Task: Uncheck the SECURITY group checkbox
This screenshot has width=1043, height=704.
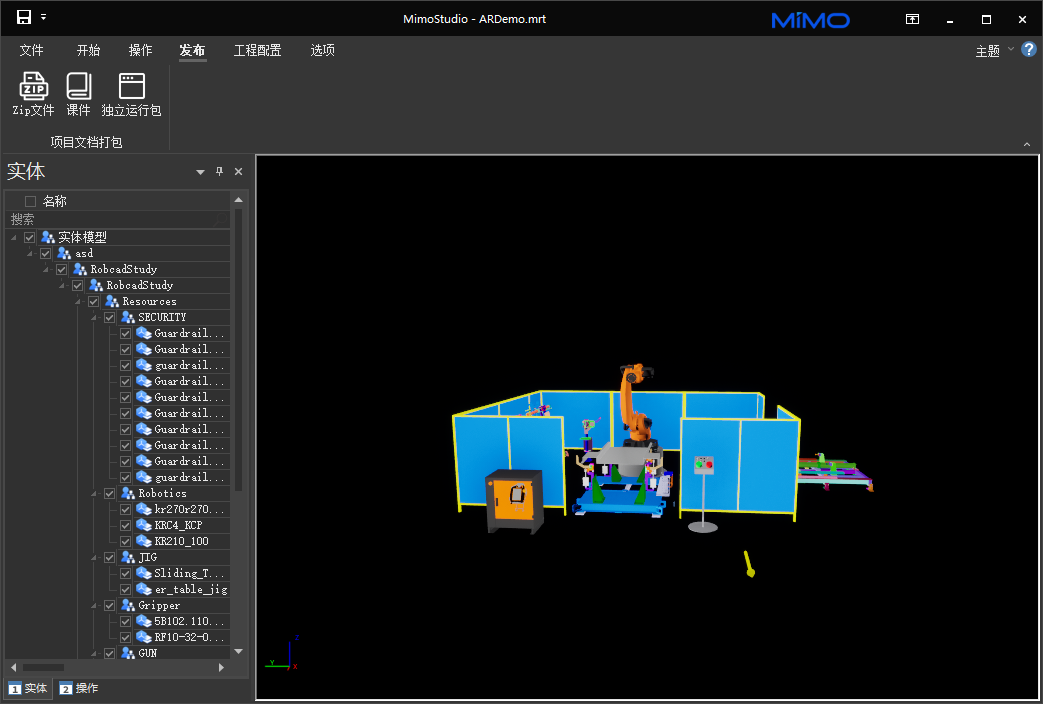Action: click(x=110, y=317)
